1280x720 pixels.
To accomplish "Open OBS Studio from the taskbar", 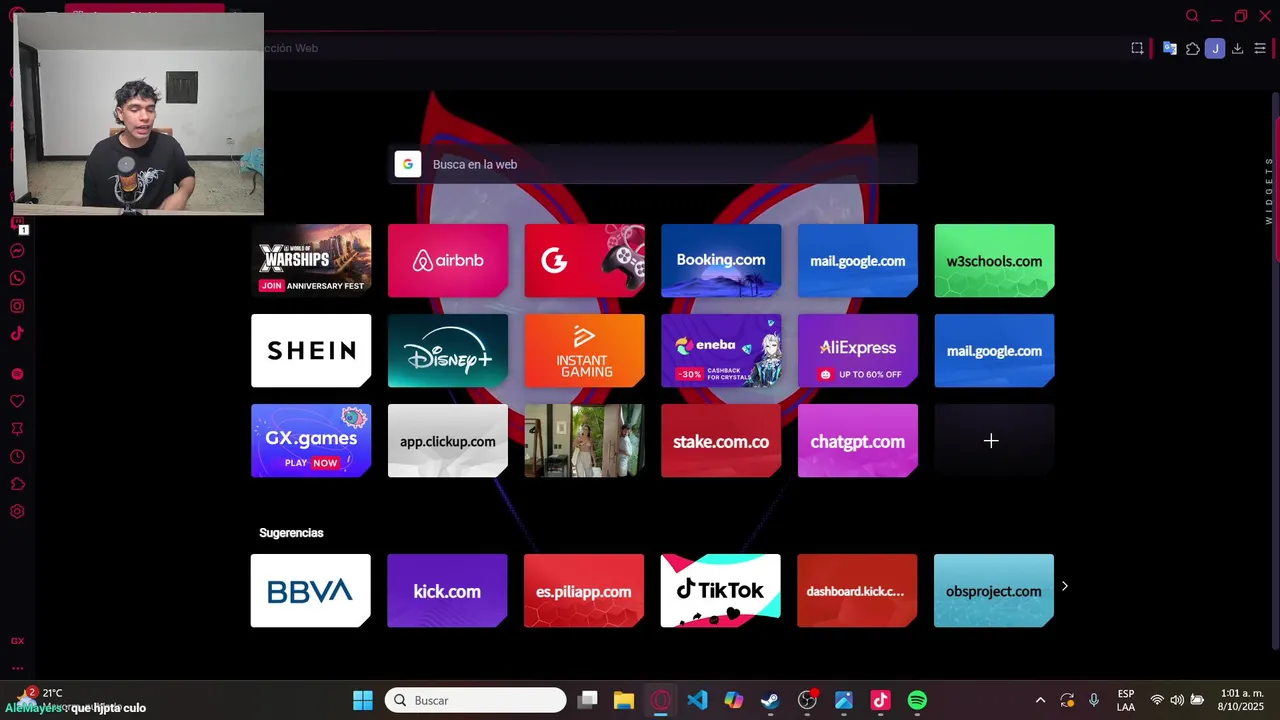I will coord(807,700).
